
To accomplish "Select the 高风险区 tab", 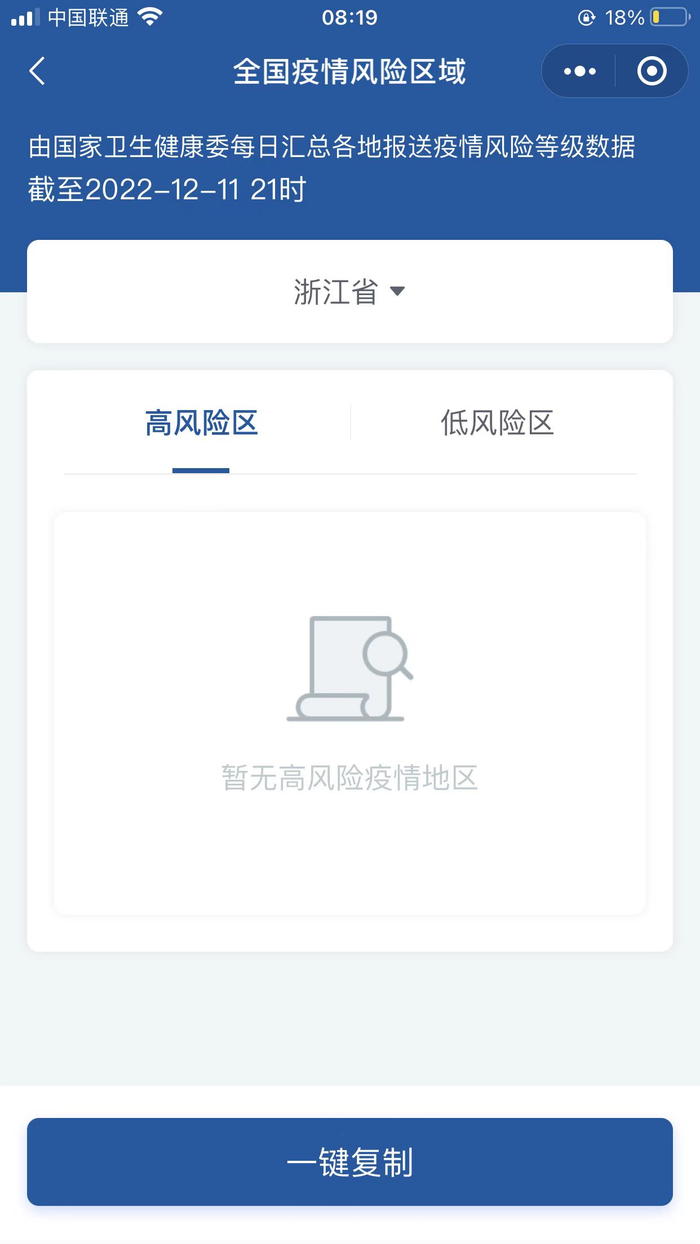I will pyautogui.click(x=201, y=423).
